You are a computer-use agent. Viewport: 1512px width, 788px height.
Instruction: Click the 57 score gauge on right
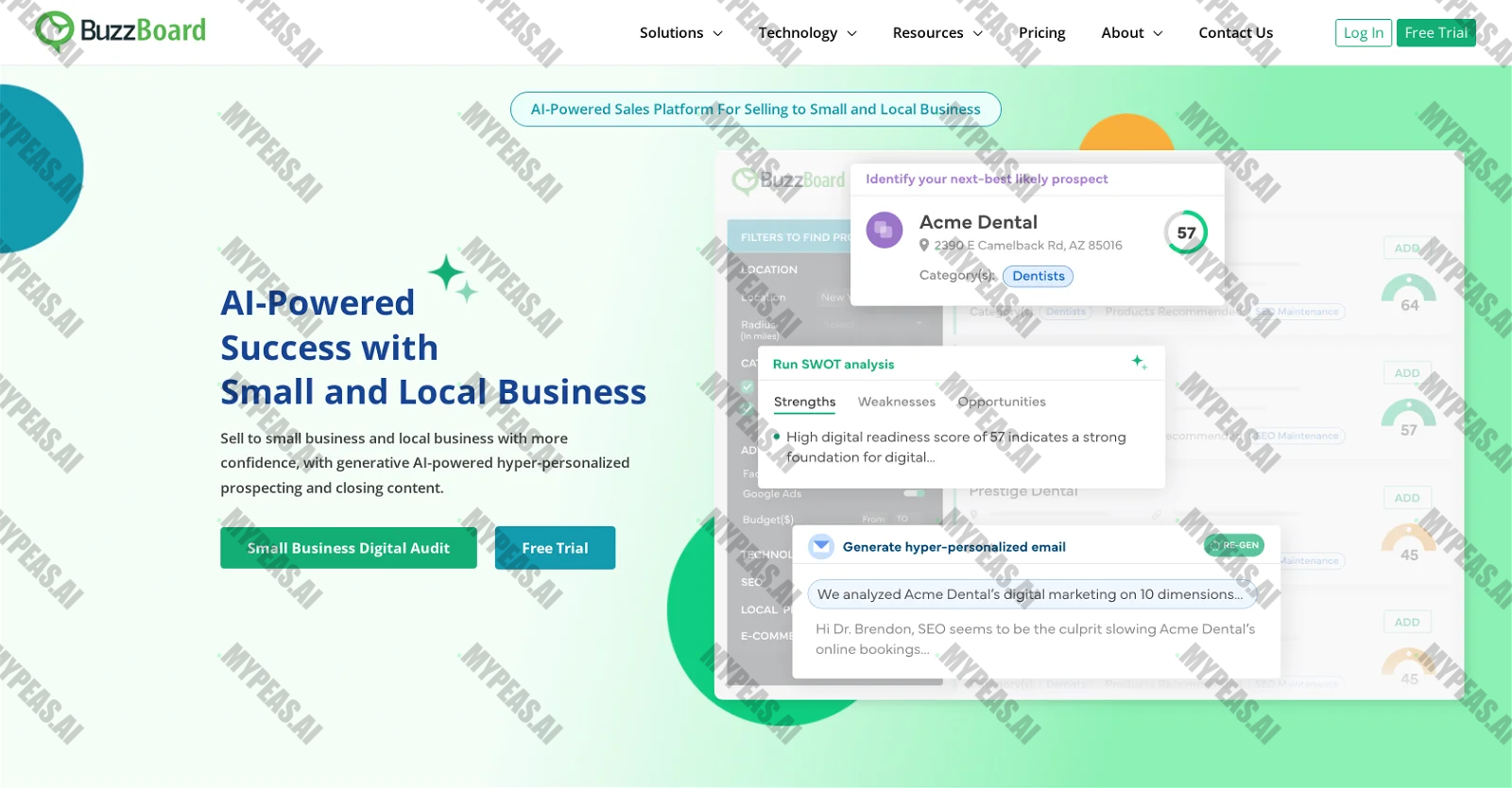pyautogui.click(x=1409, y=419)
